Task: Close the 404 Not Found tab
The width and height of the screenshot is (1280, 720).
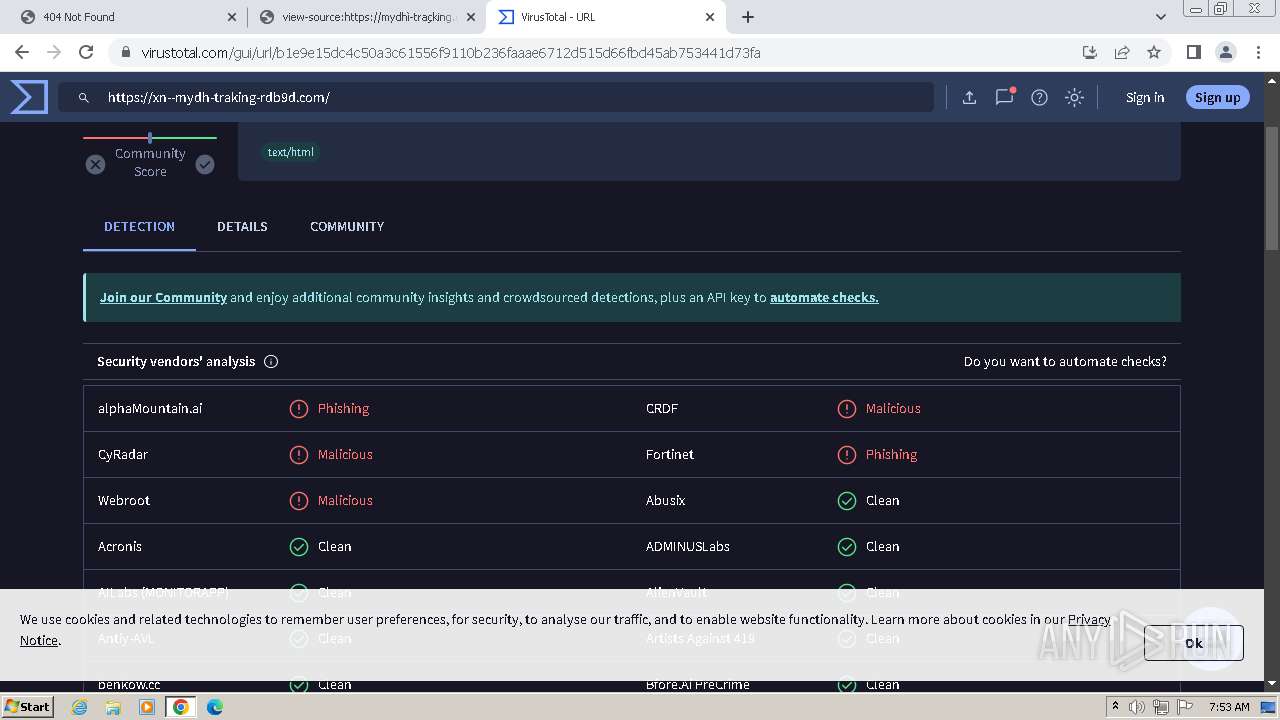Action: tap(232, 17)
